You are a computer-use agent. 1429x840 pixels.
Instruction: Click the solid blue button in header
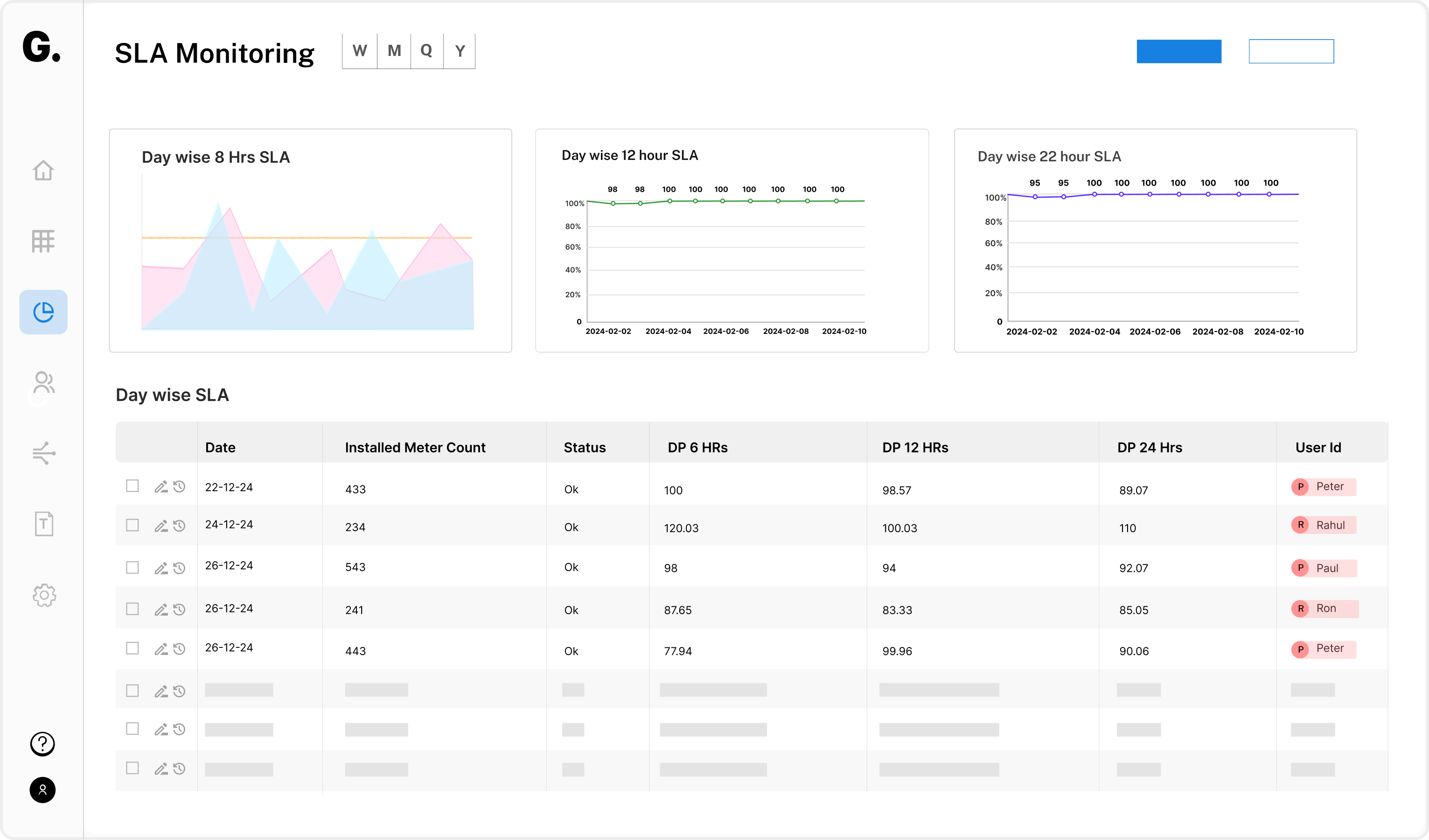click(x=1178, y=52)
